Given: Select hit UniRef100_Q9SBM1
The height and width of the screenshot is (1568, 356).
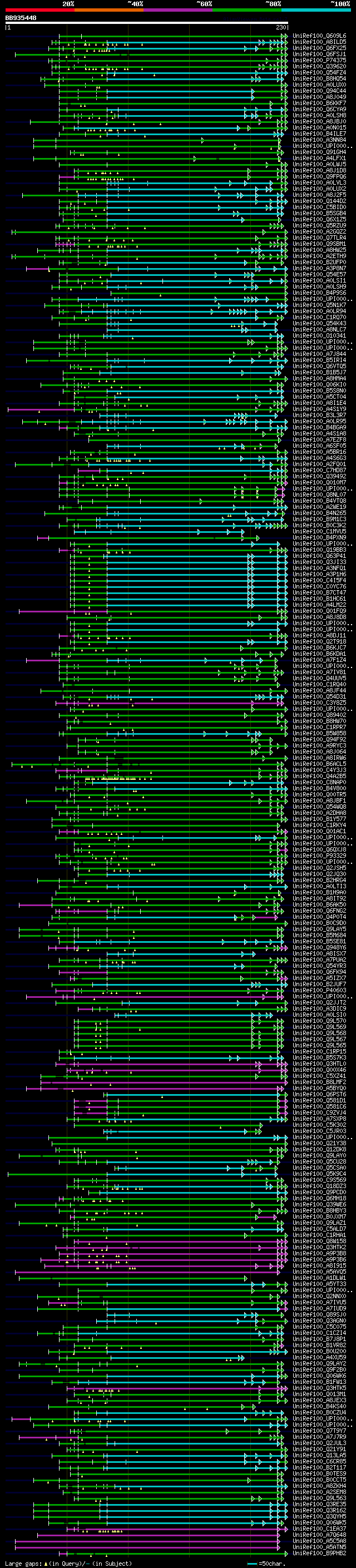Looking at the screenshot, I should pos(319,244).
